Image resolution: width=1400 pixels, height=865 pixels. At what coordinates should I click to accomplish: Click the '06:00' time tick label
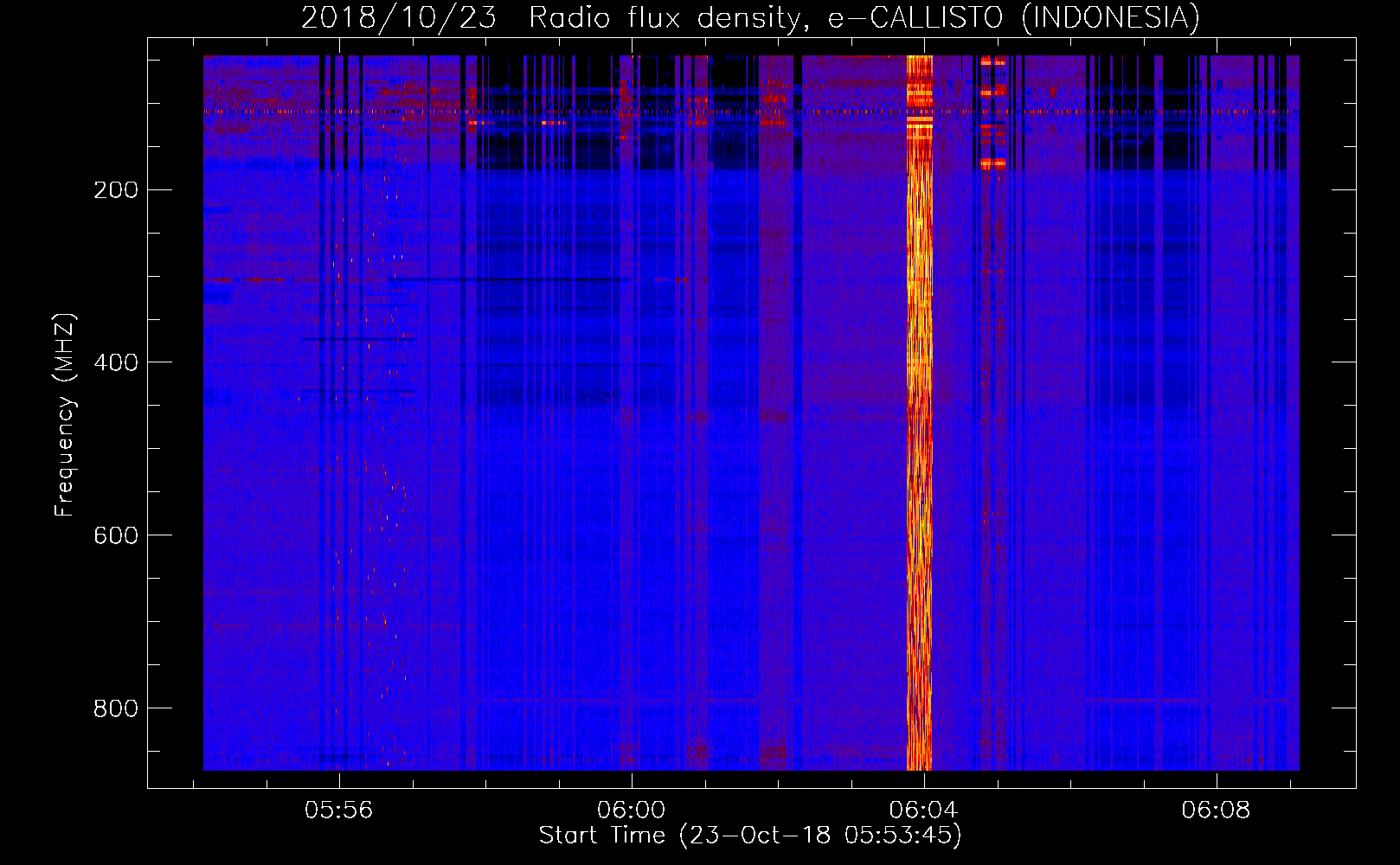[x=632, y=810]
